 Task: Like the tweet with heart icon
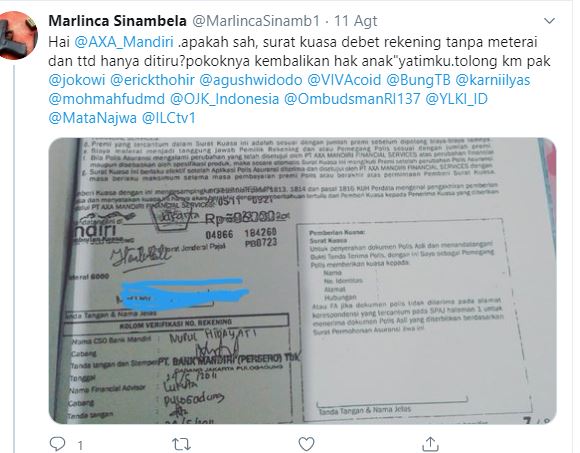[306, 444]
